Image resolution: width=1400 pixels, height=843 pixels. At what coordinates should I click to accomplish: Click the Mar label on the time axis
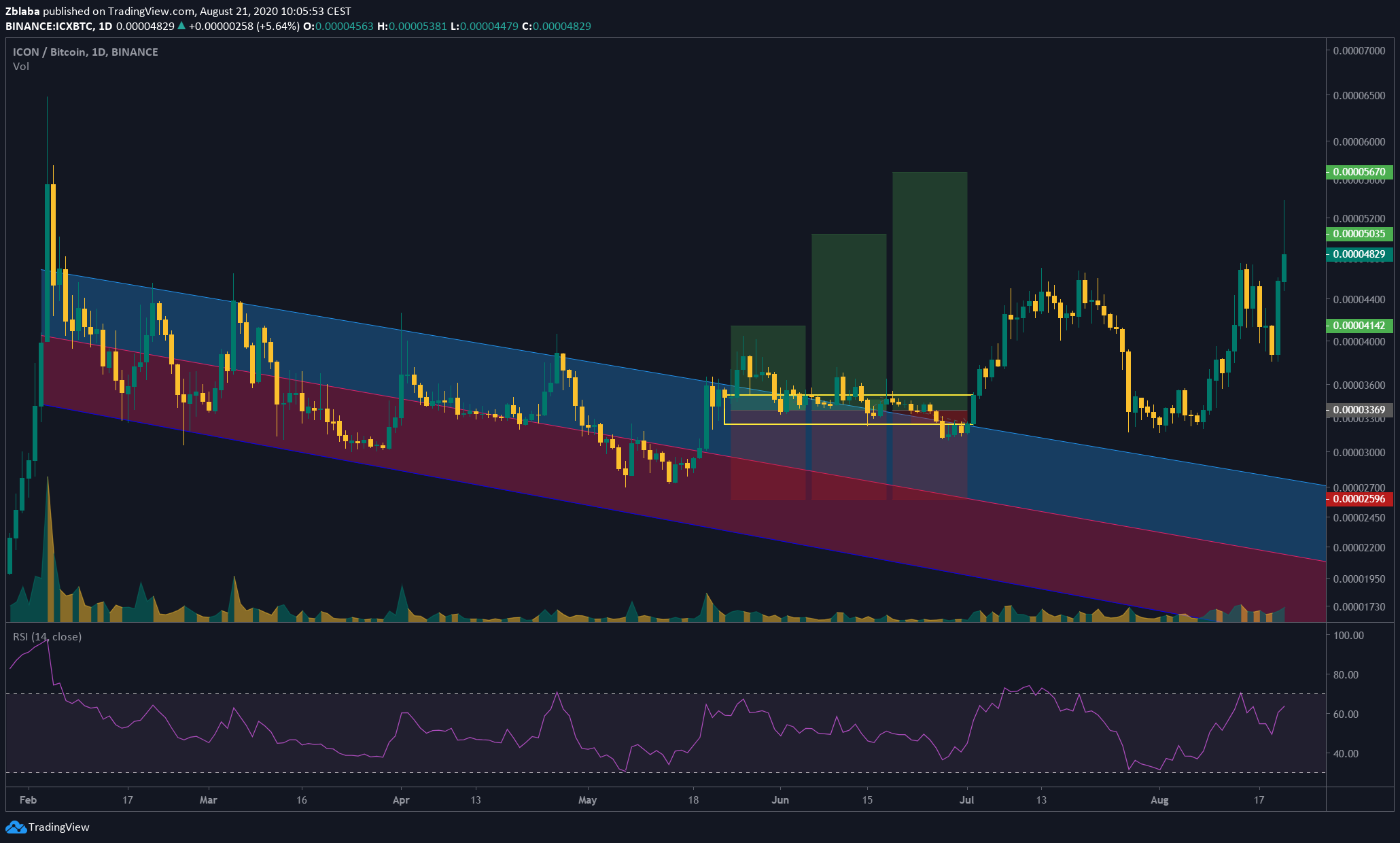[x=209, y=800]
